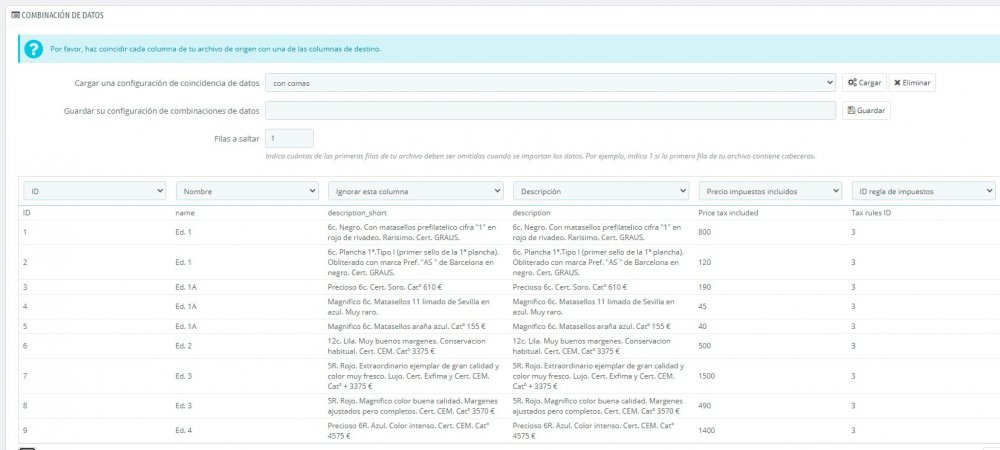Click the price value 190
This screenshot has width=1000, height=450.
click(705, 287)
